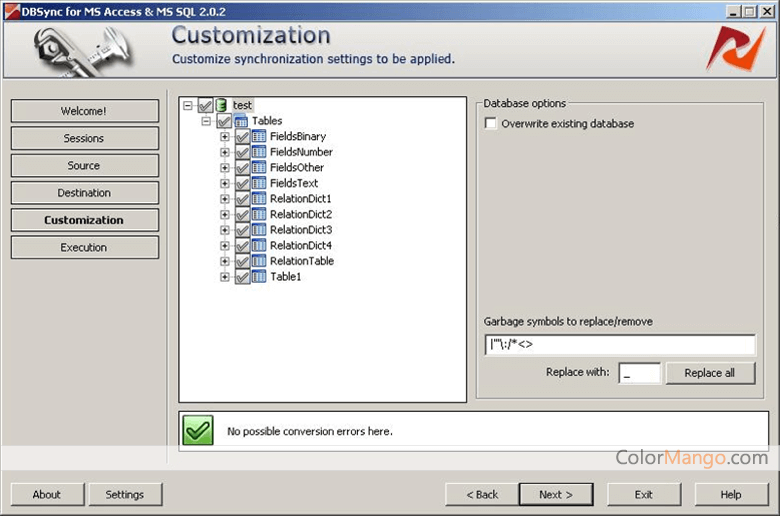
Task: Uncheck the Tables checkbox
Action: 224,121
